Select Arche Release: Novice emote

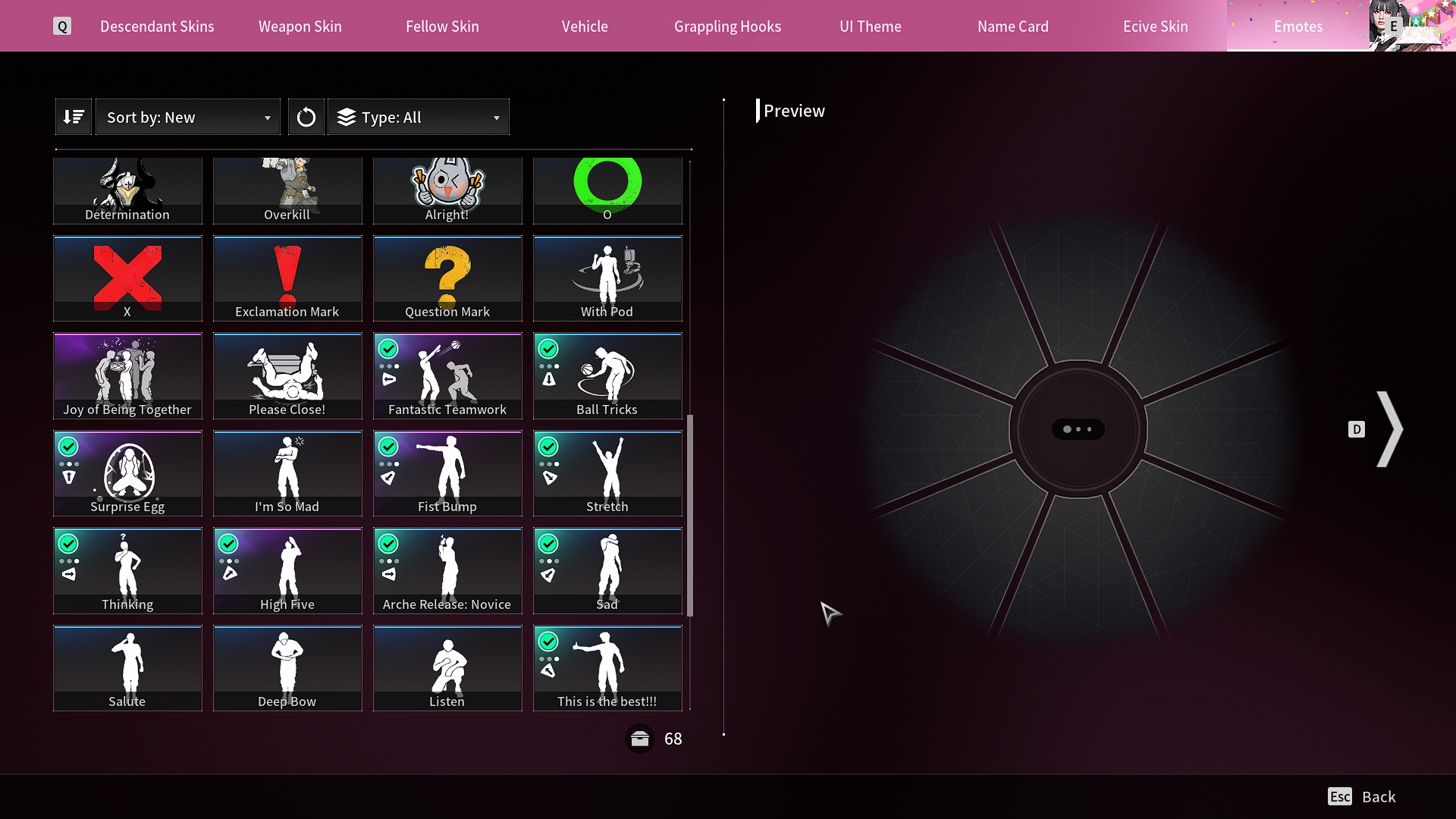point(447,571)
